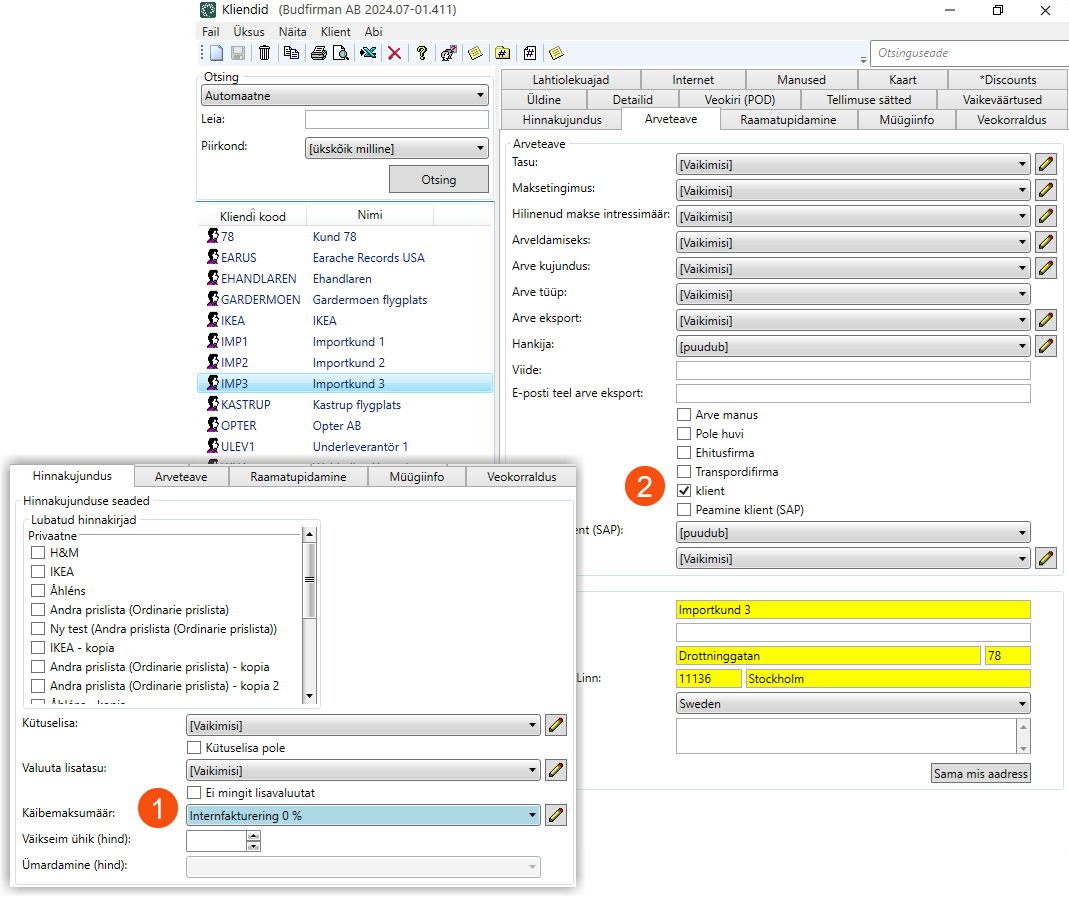Click the Sama mis aadress button

980,773
